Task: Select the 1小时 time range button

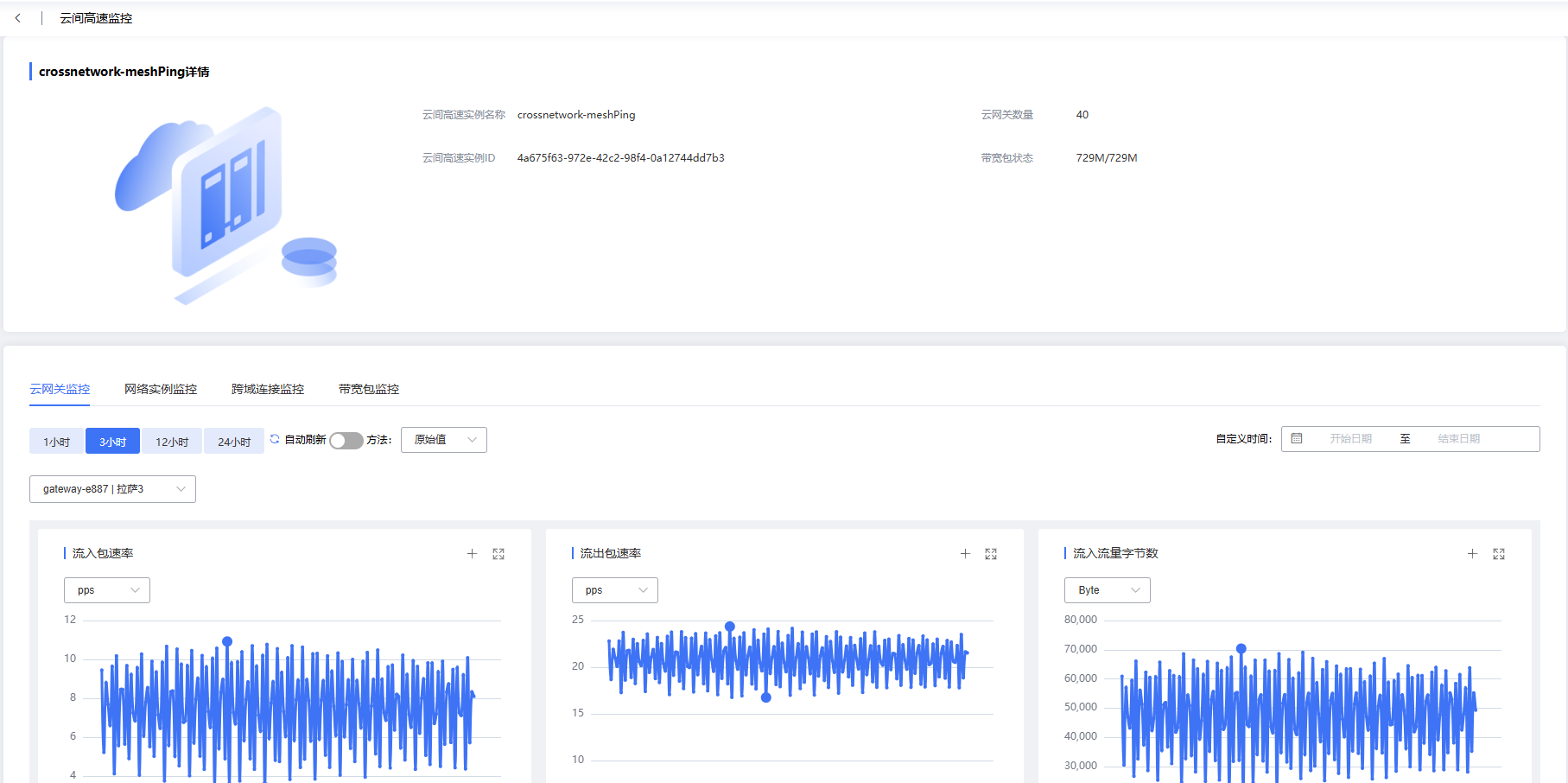Action: pyautogui.click(x=56, y=441)
